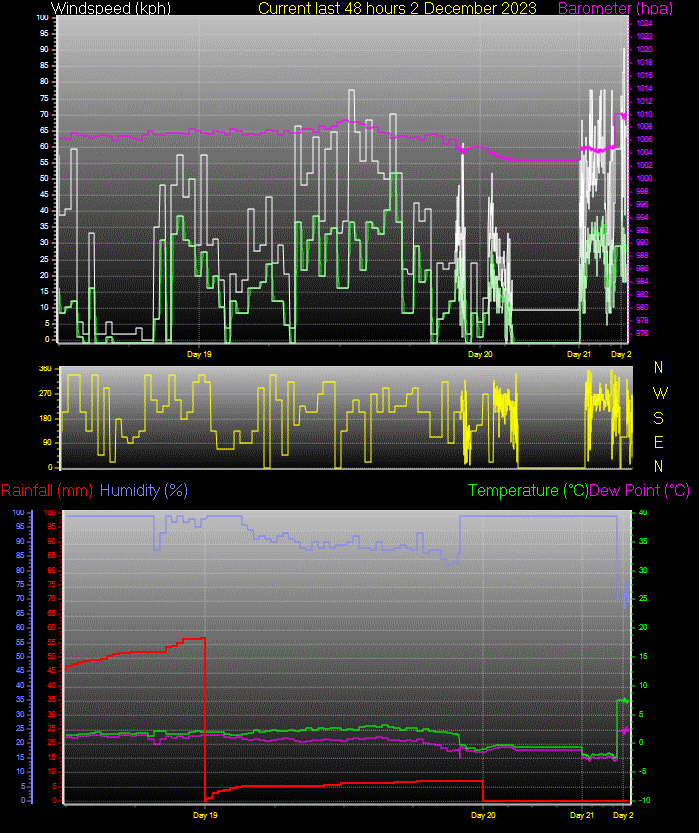Click the 180 value on wind direction axis
The height and width of the screenshot is (833, 699).
click(45, 418)
